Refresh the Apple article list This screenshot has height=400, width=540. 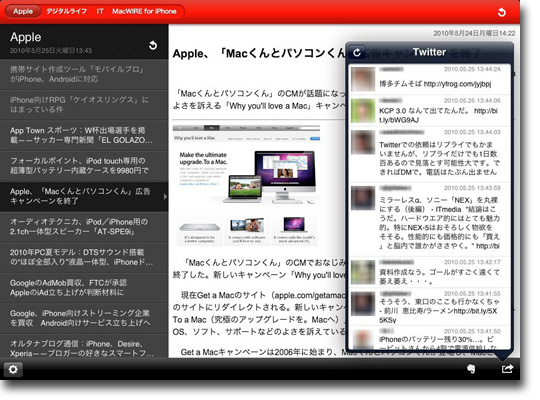pos(153,45)
